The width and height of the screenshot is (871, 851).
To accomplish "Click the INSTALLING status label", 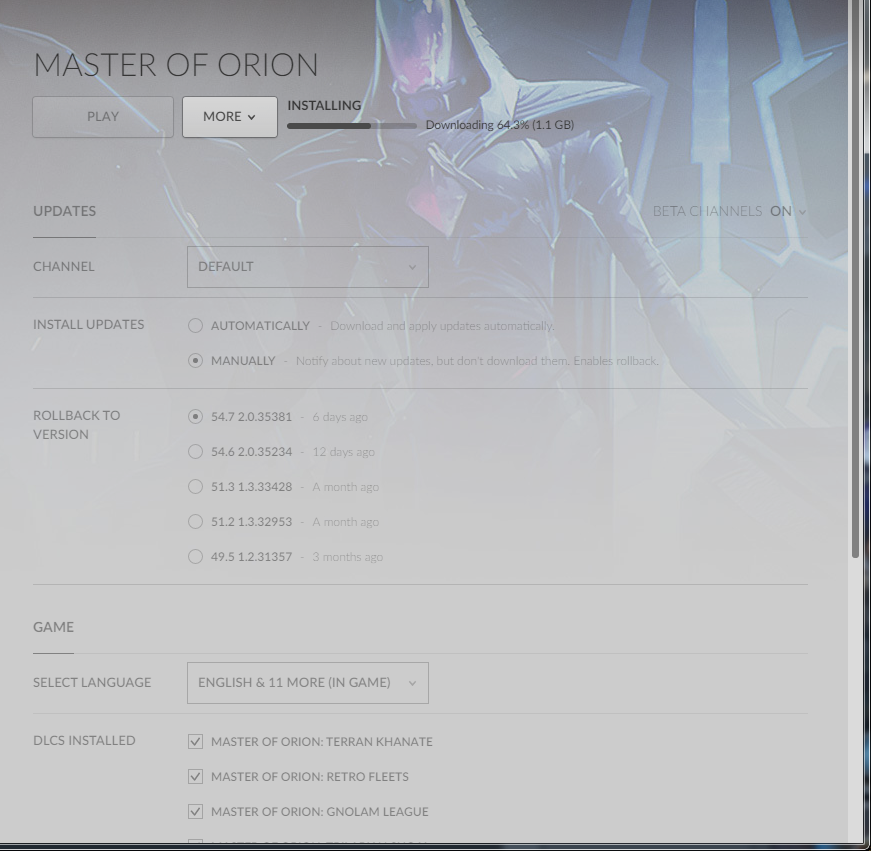I will coord(324,106).
